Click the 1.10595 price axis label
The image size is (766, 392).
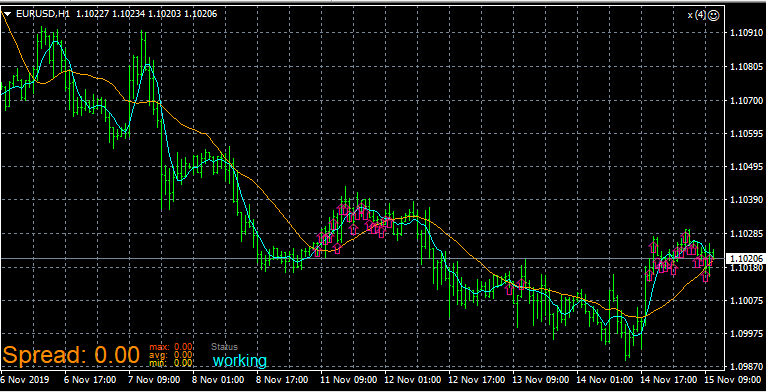[x=746, y=133]
